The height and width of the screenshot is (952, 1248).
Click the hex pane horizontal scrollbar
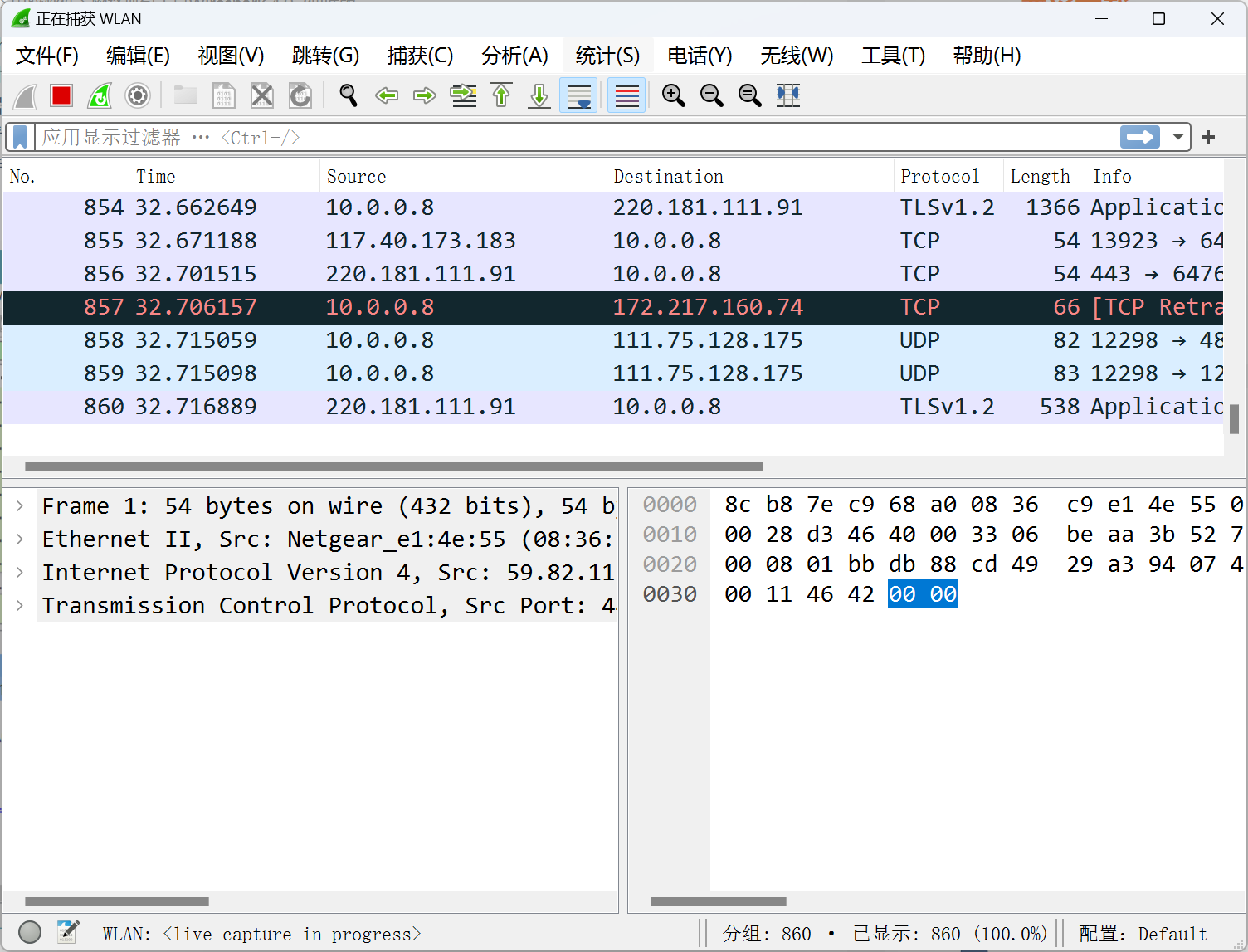tap(719, 901)
